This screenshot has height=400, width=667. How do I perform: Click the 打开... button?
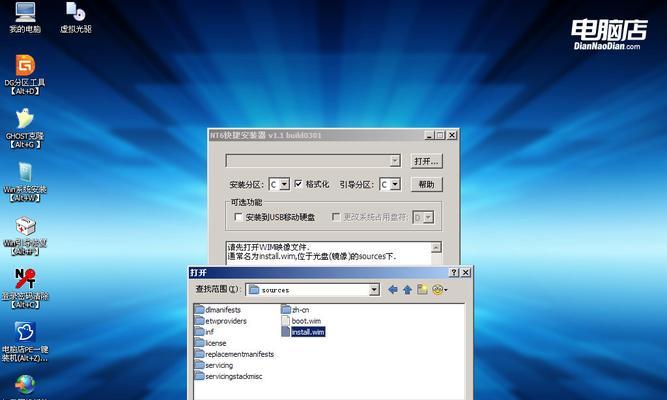427,161
